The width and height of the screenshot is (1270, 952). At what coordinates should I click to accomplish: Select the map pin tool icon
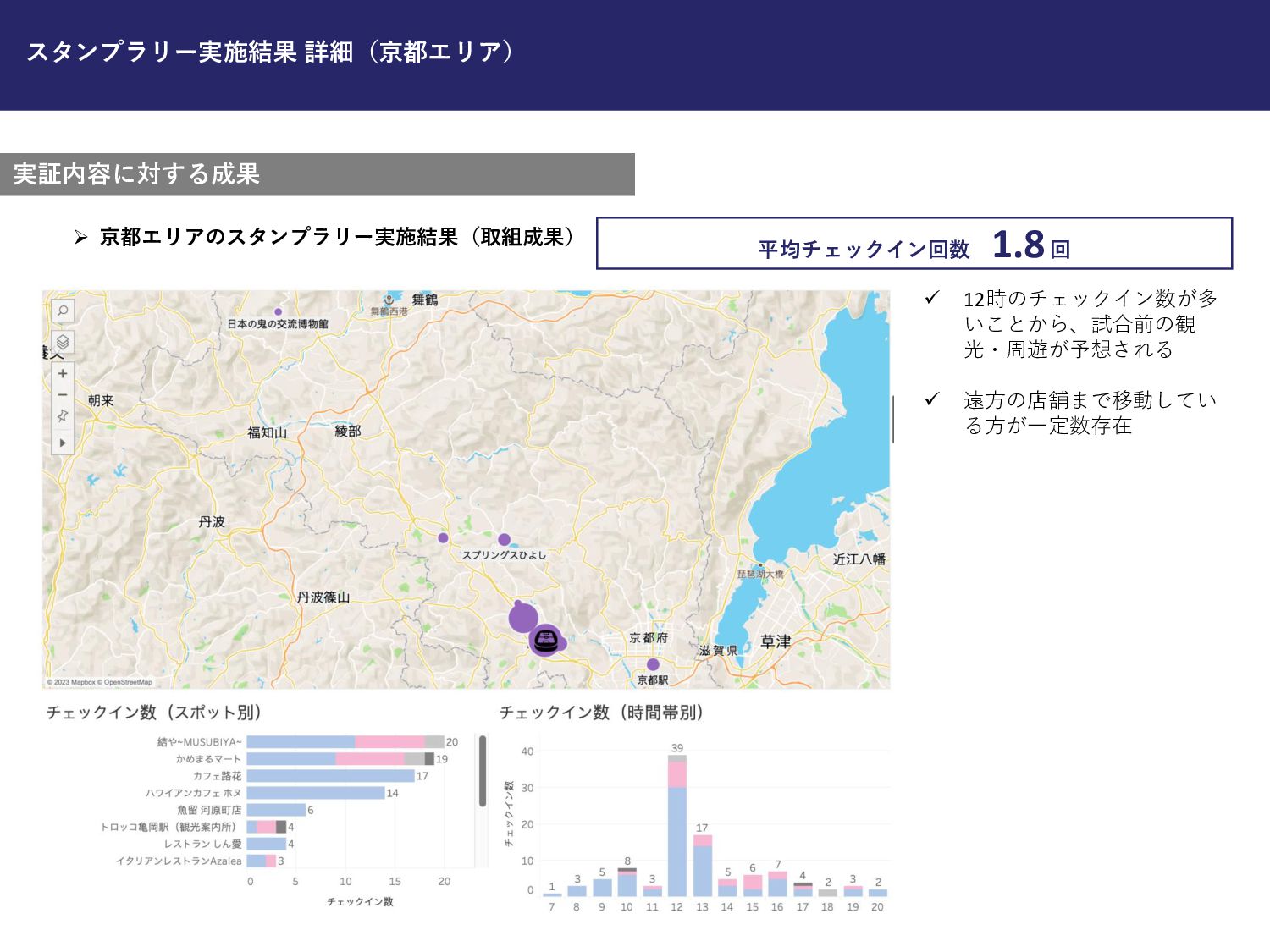tap(63, 415)
